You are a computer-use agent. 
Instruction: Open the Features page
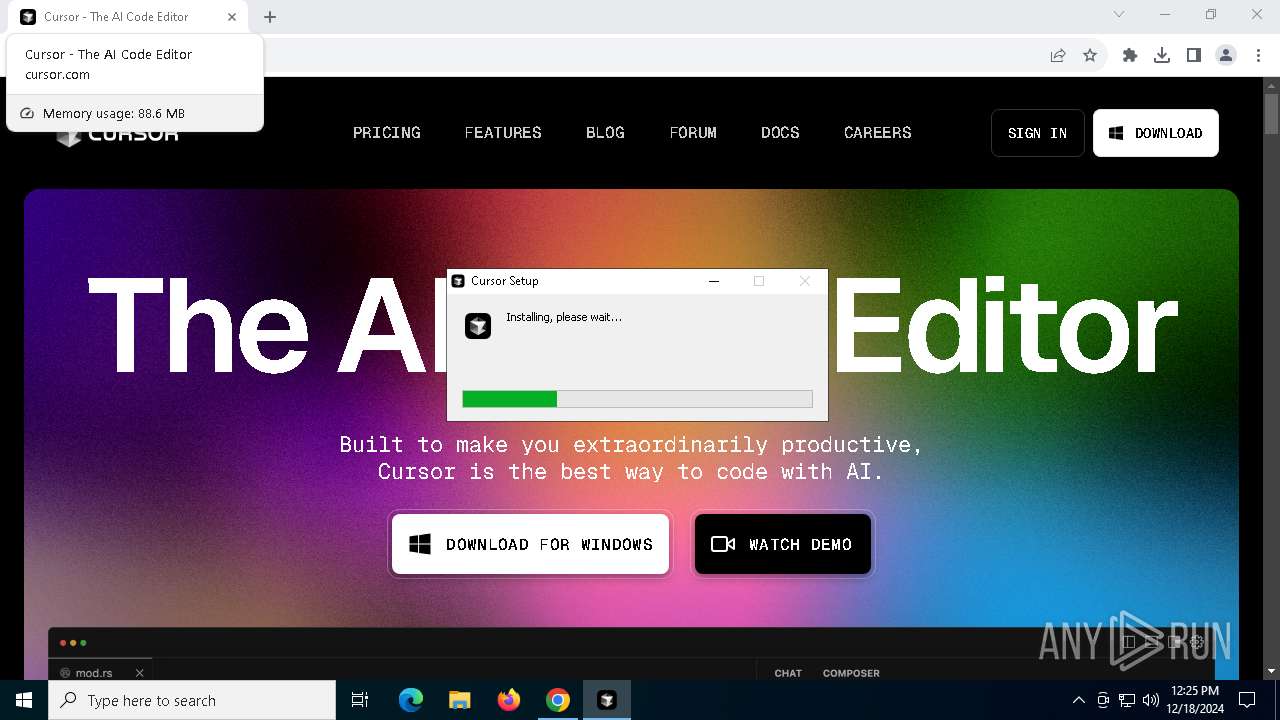503,133
